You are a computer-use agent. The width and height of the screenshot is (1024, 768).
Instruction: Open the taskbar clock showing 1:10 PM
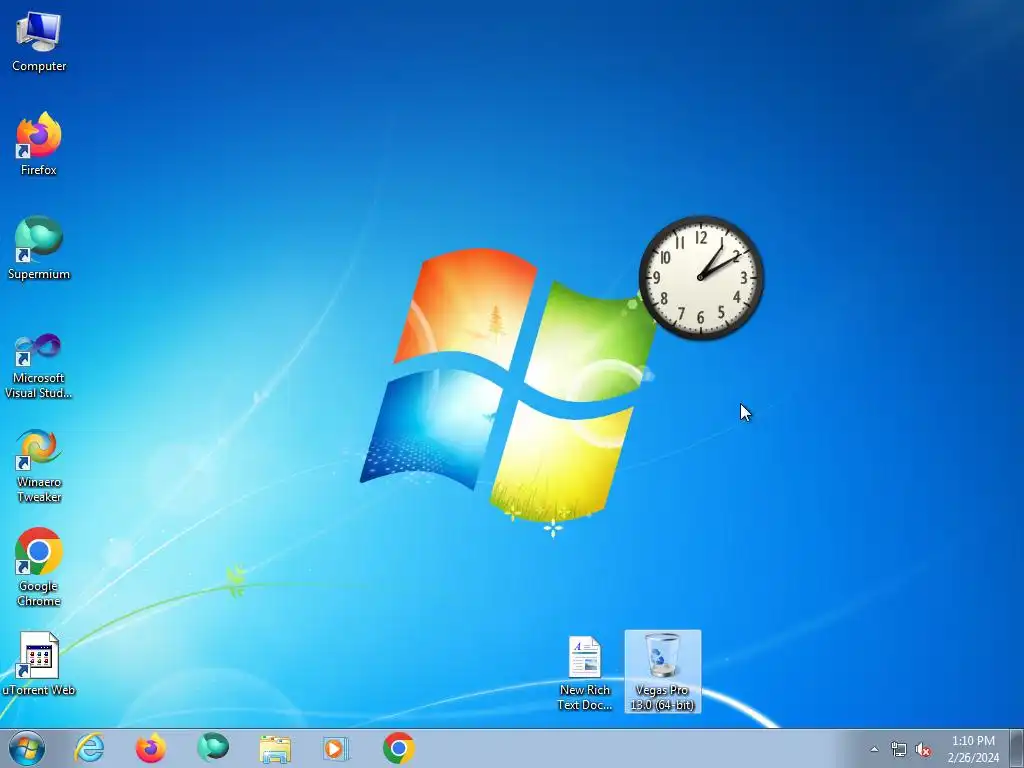click(973, 749)
